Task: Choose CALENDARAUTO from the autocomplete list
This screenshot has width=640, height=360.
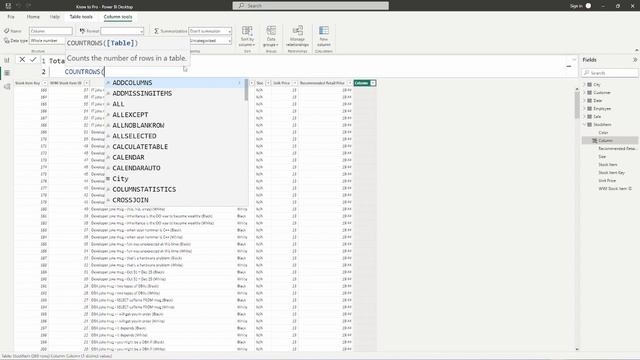Action: [x=176, y=168]
